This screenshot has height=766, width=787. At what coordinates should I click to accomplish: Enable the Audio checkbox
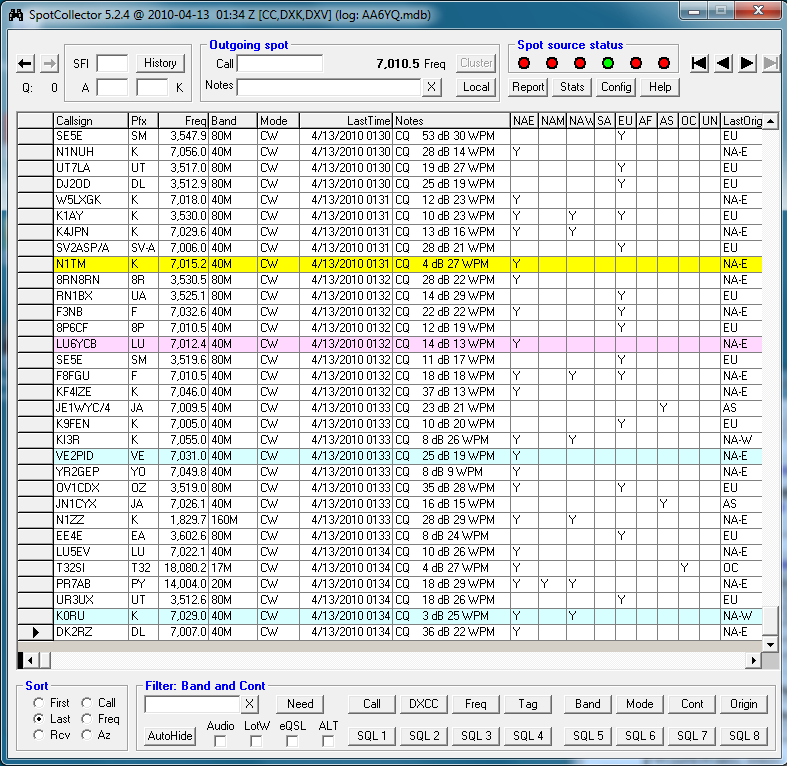point(220,741)
